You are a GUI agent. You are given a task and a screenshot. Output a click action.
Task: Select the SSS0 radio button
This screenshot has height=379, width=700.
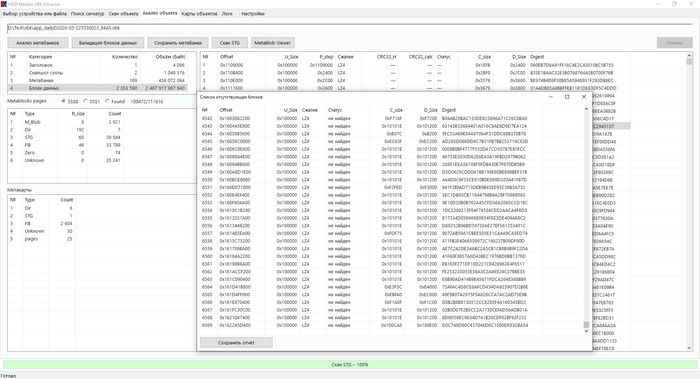(x=63, y=101)
